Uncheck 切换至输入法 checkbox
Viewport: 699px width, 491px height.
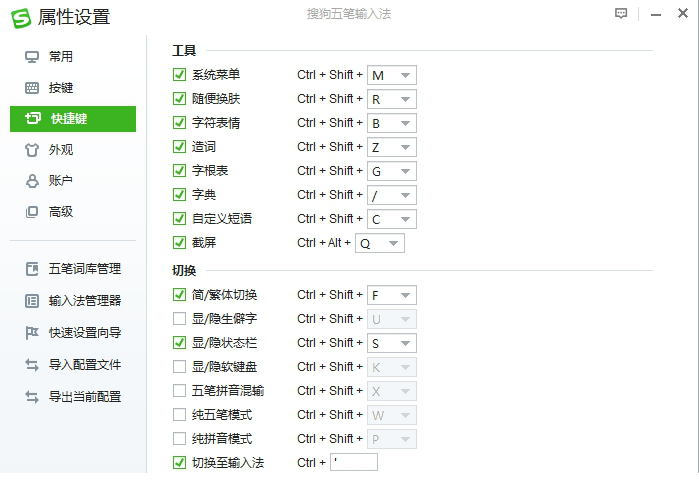(179, 463)
